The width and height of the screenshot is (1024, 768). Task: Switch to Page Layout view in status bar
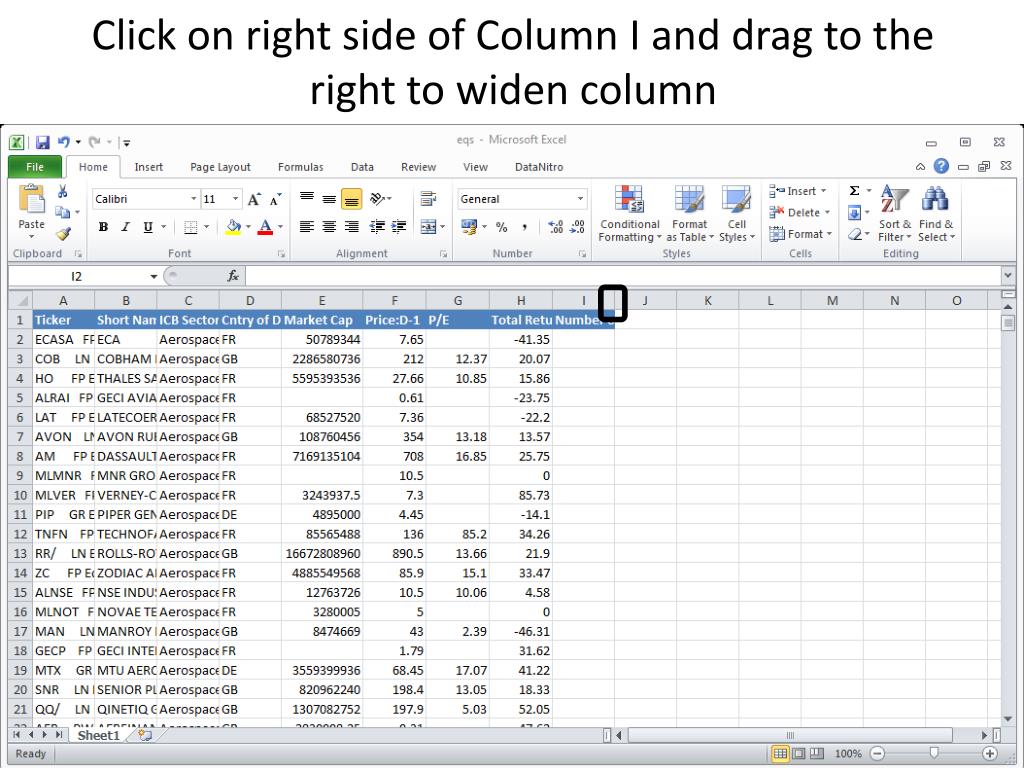point(798,754)
